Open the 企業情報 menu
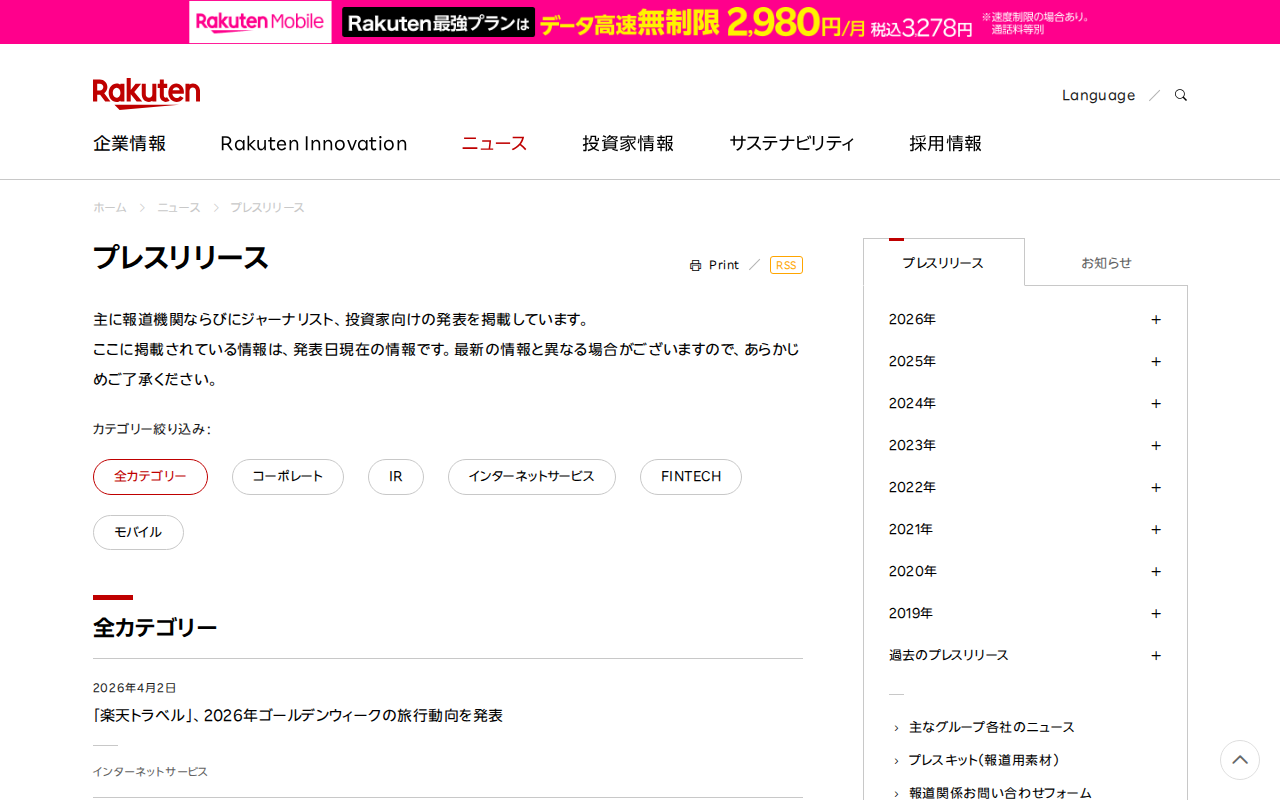1280x800 pixels. [x=130, y=143]
